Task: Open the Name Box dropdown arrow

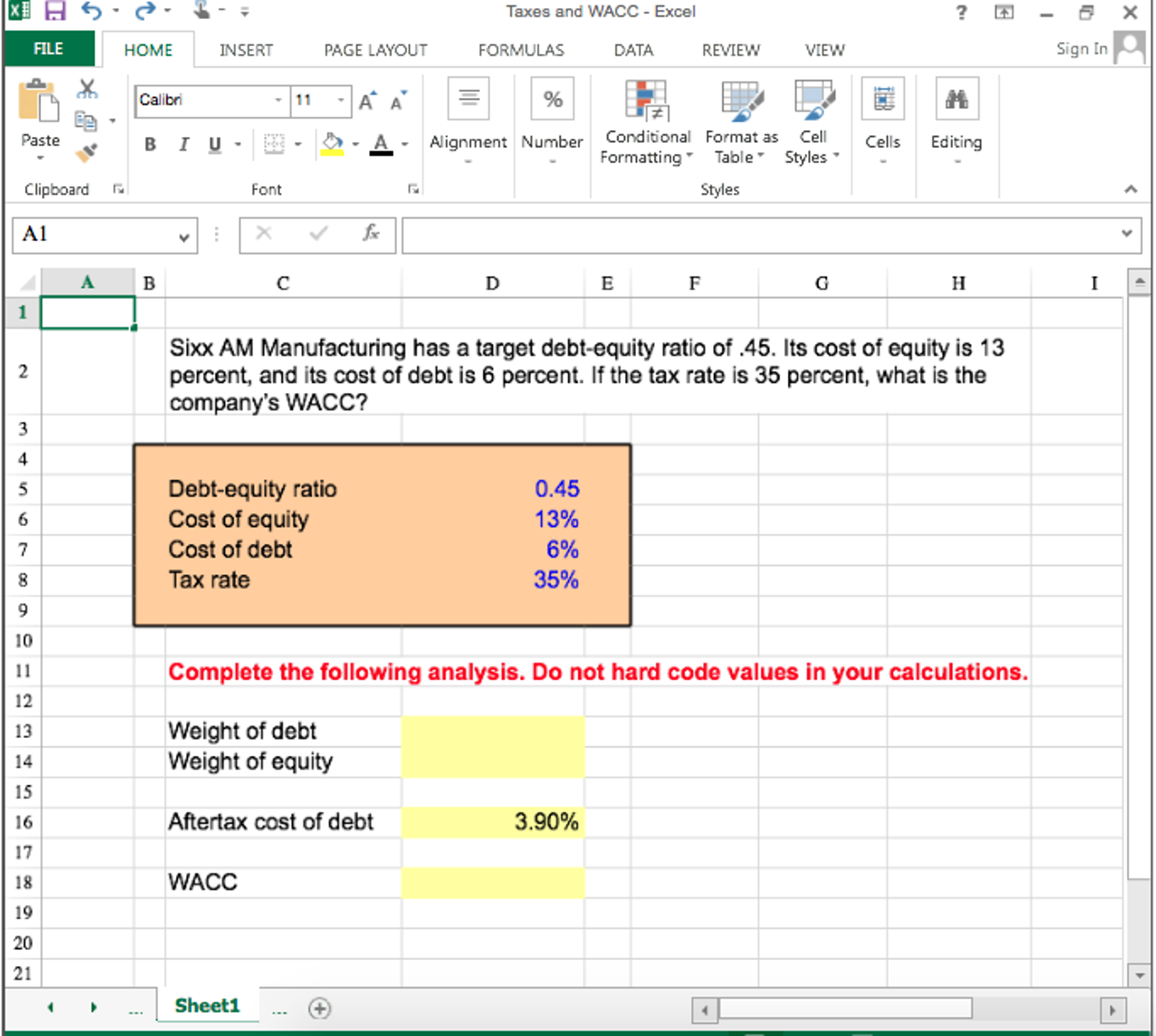Action: 184,236
